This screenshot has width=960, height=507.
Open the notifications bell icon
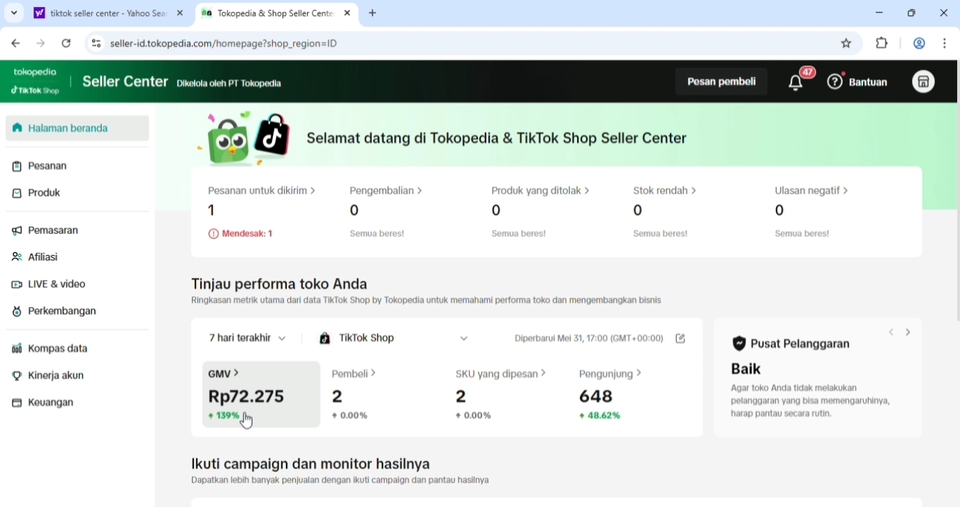point(795,83)
